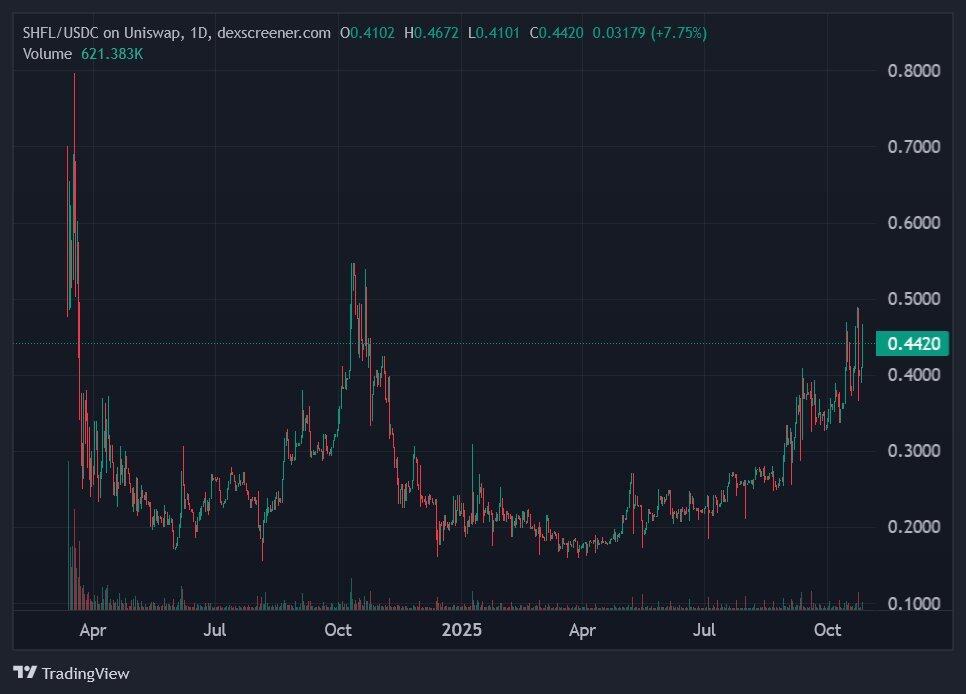
Task: Click the 0.8000 price axis label
Action: [913, 71]
